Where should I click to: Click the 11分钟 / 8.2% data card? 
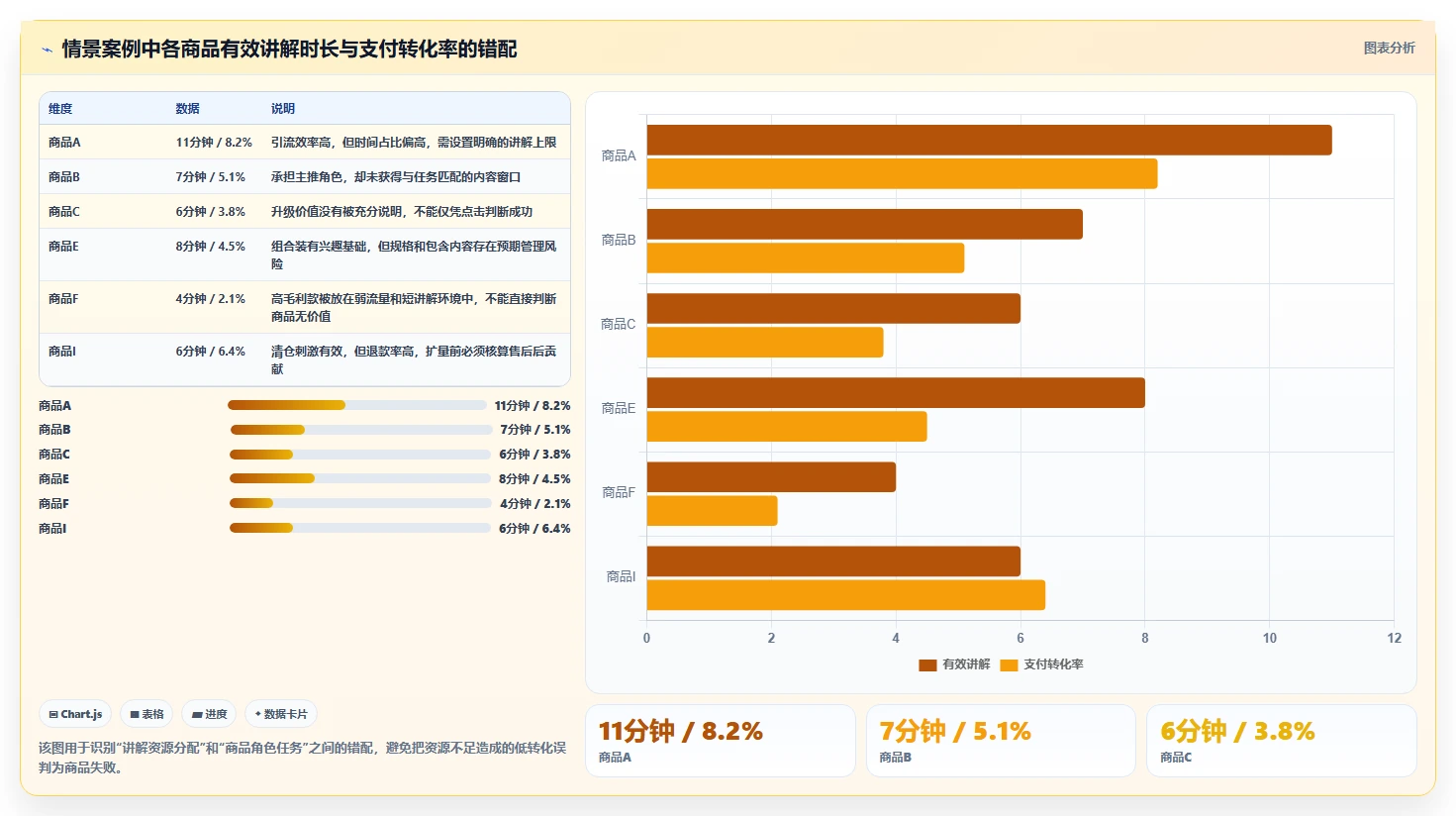coord(720,741)
